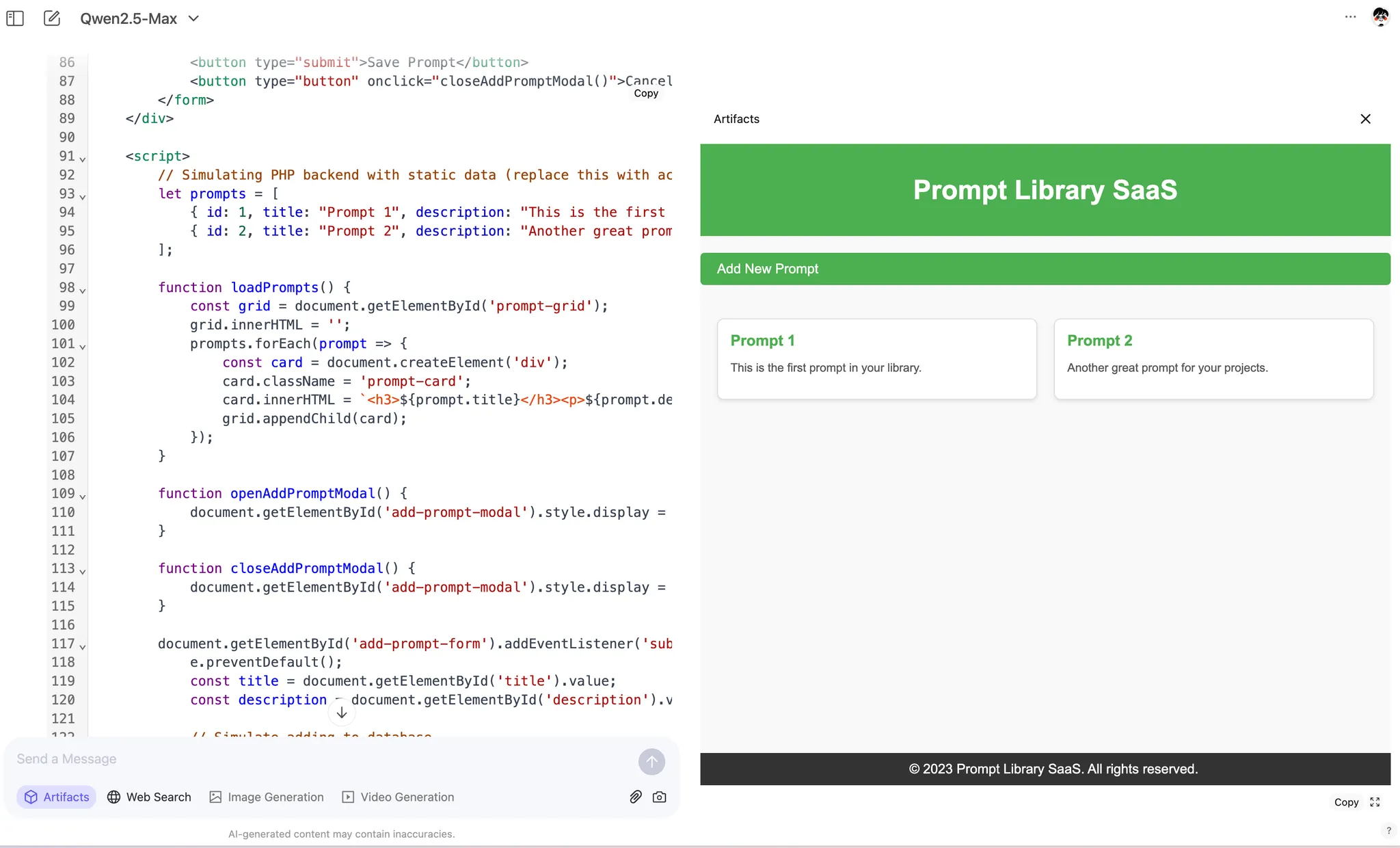1400x848 pixels.
Task: Click the paperclip attach file icon
Action: pyautogui.click(x=636, y=797)
